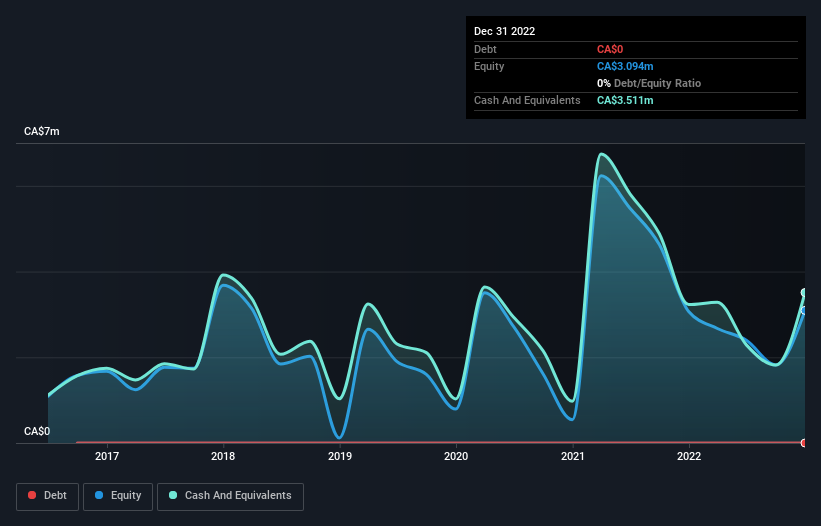The height and width of the screenshot is (526, 821).
Task: Click the 2018 x-axis label
Action: [x=223, y=456]
